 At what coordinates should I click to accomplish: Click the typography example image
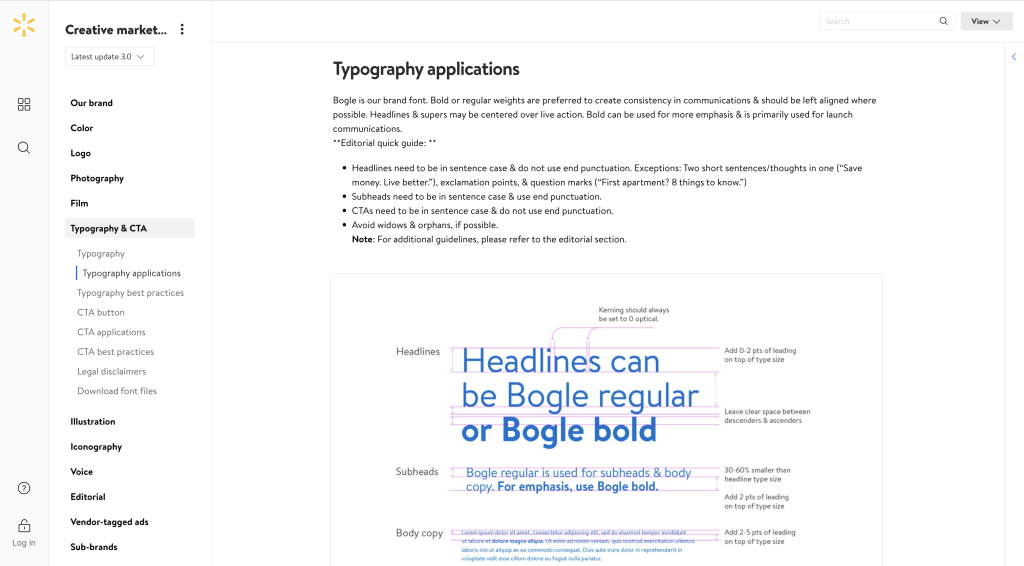click(606, 420)
